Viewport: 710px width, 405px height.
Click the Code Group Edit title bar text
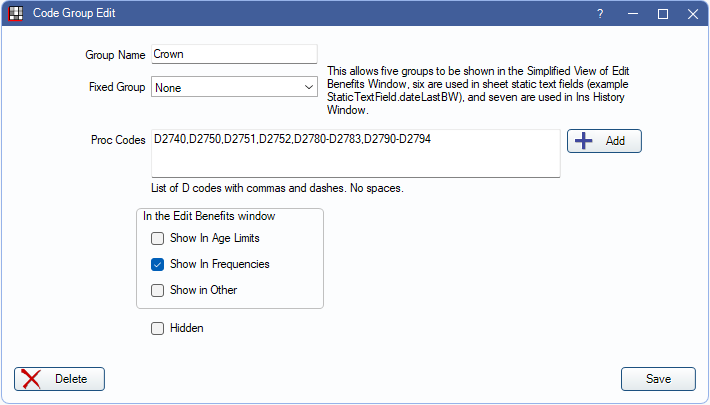click(73, 15)
